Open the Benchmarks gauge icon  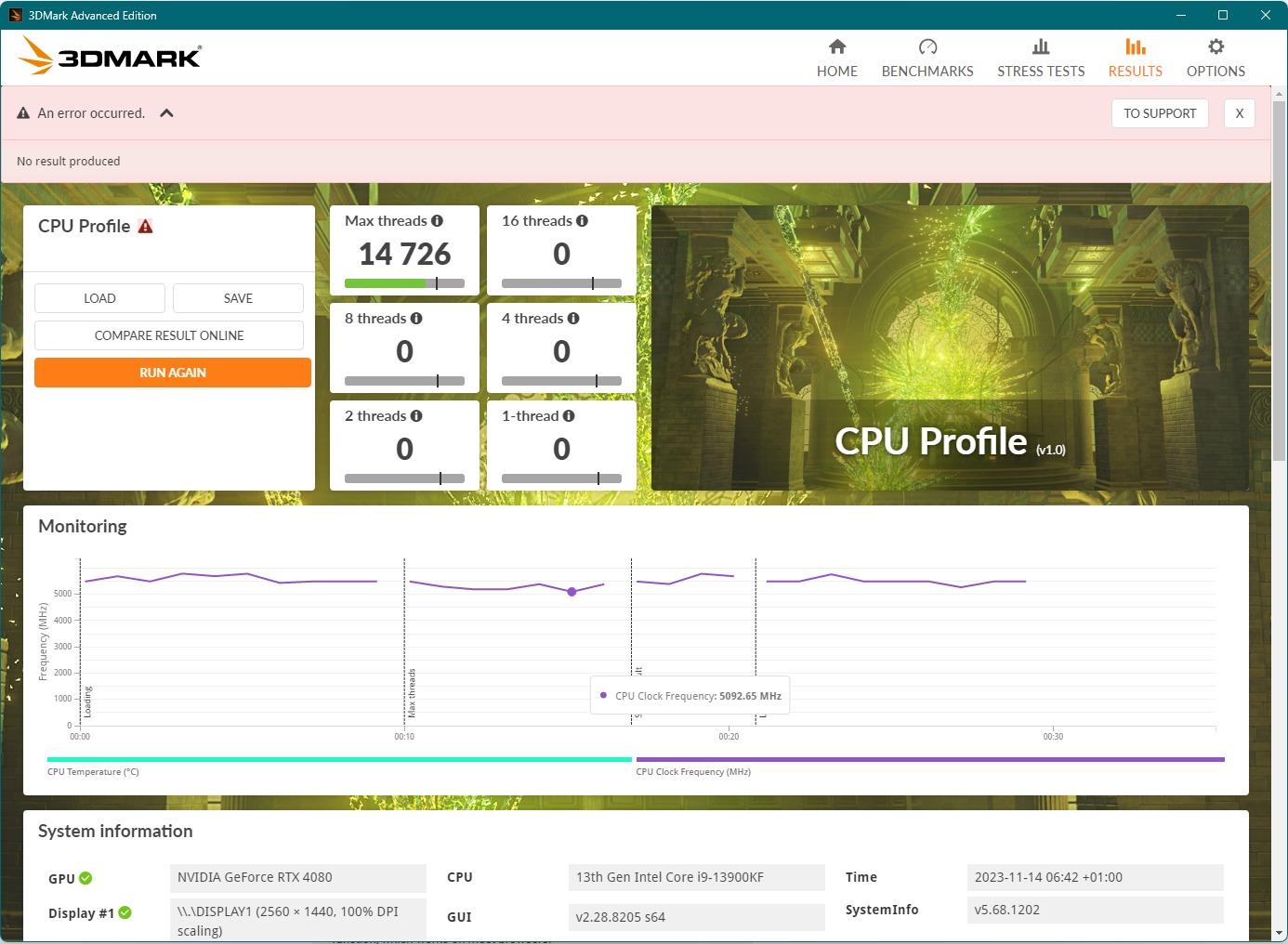tap(927, 47)
